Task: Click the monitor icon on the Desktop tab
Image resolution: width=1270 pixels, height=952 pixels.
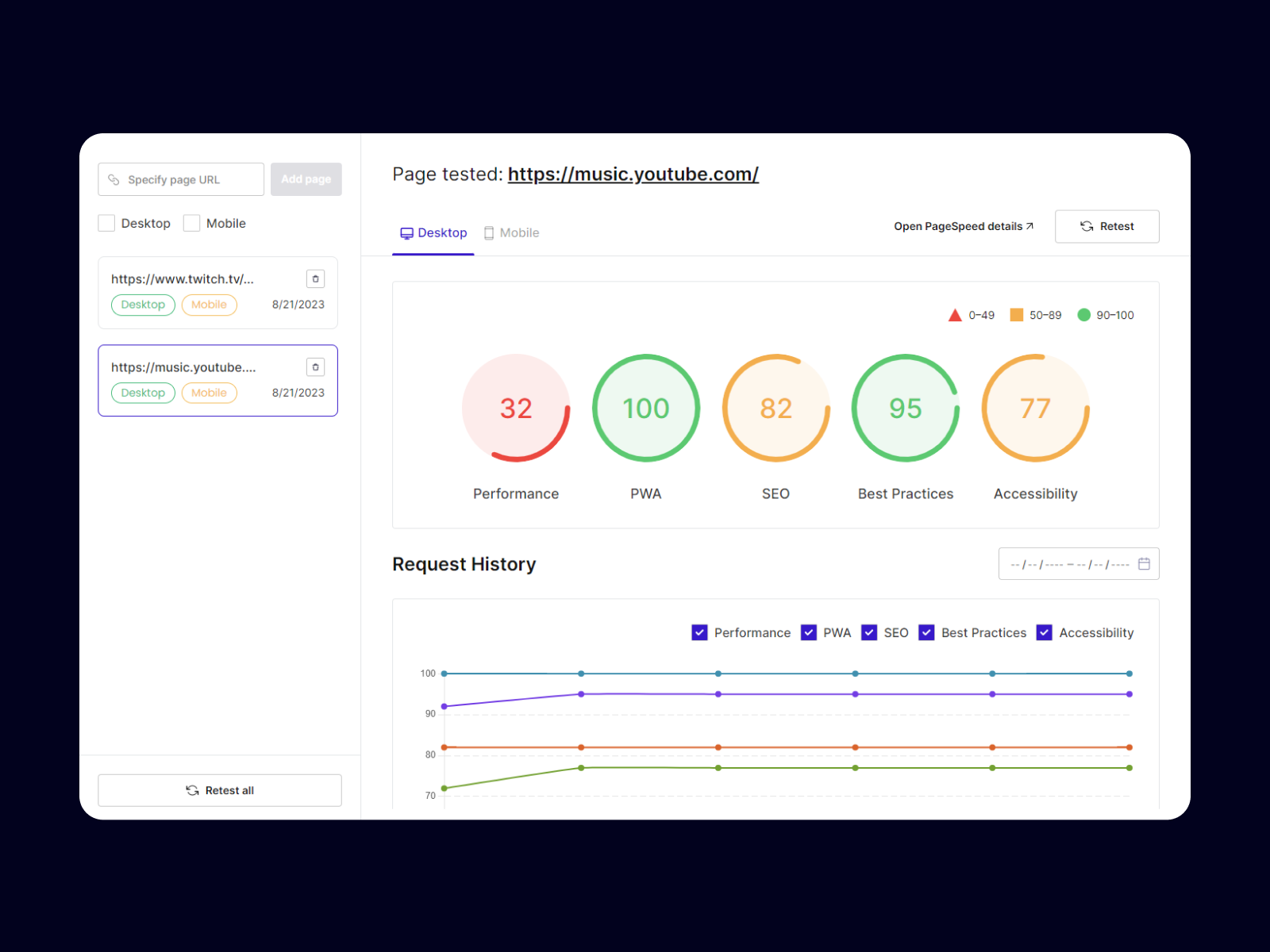Action: click(x=407, y=232)
